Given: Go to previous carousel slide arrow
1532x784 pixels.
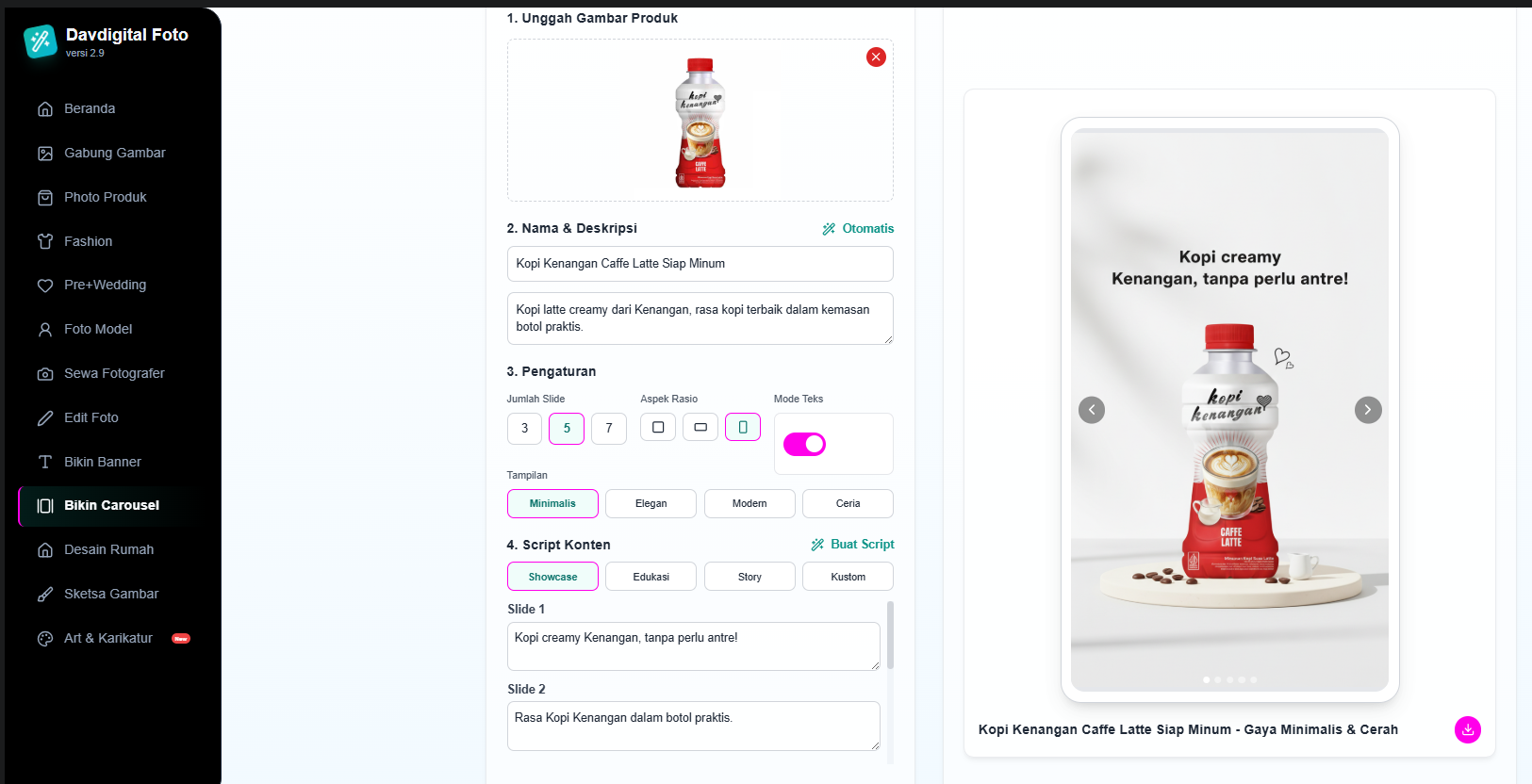Looking at the screenshot, I should [x=1092, y=410].
